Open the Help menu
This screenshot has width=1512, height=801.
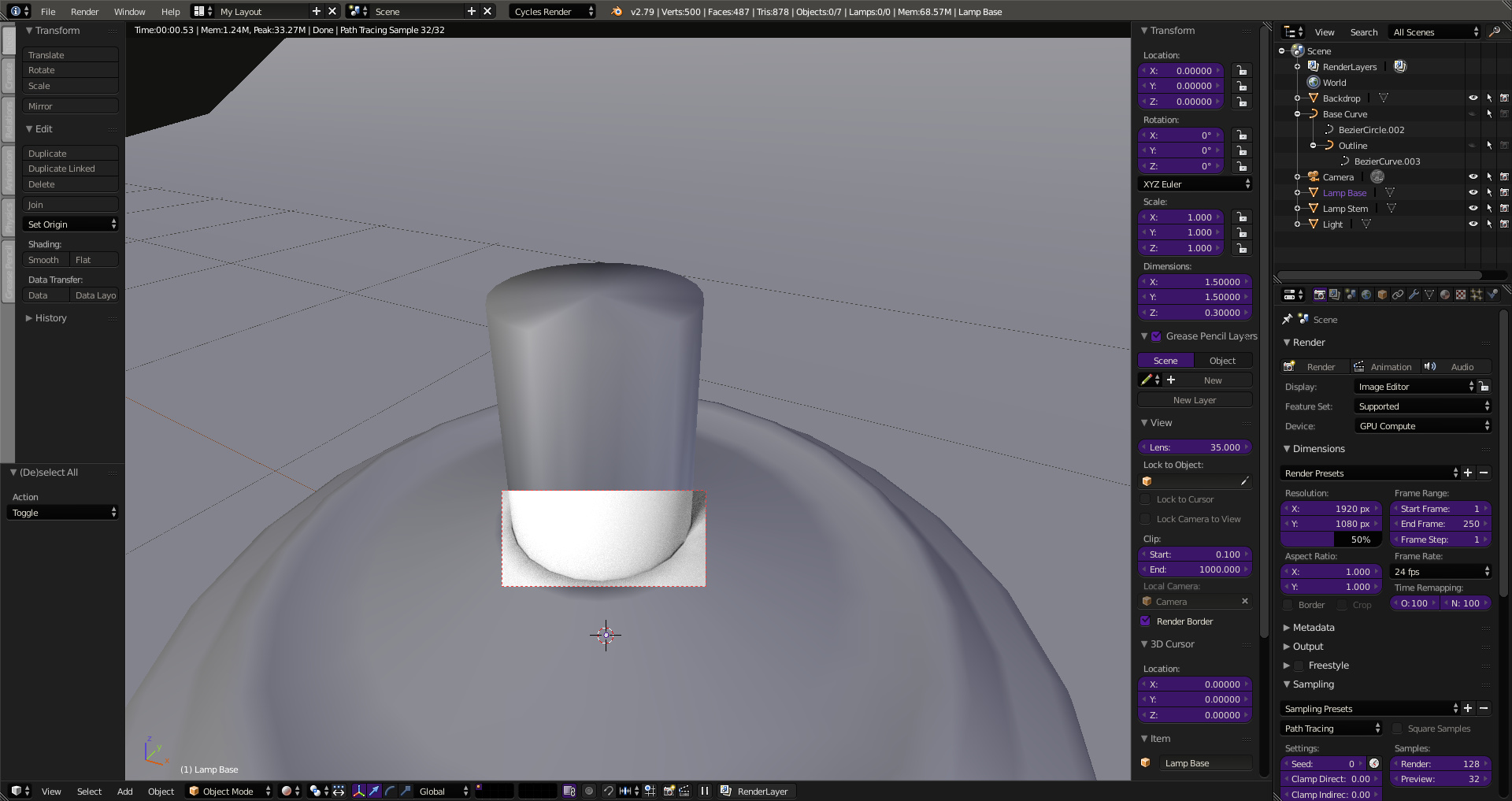(x=170, y=11)
